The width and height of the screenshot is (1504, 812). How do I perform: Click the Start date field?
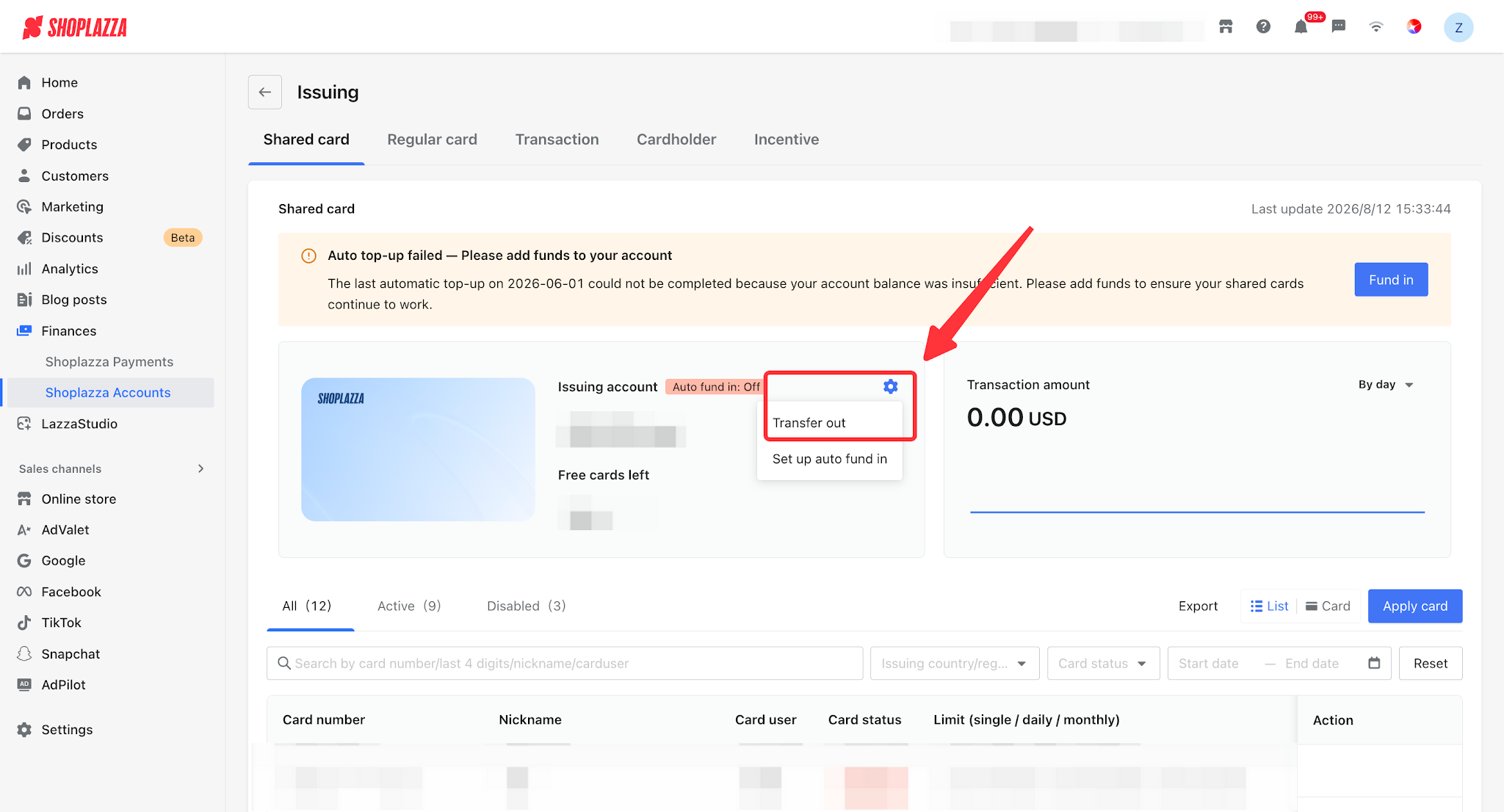(1209, 663)
